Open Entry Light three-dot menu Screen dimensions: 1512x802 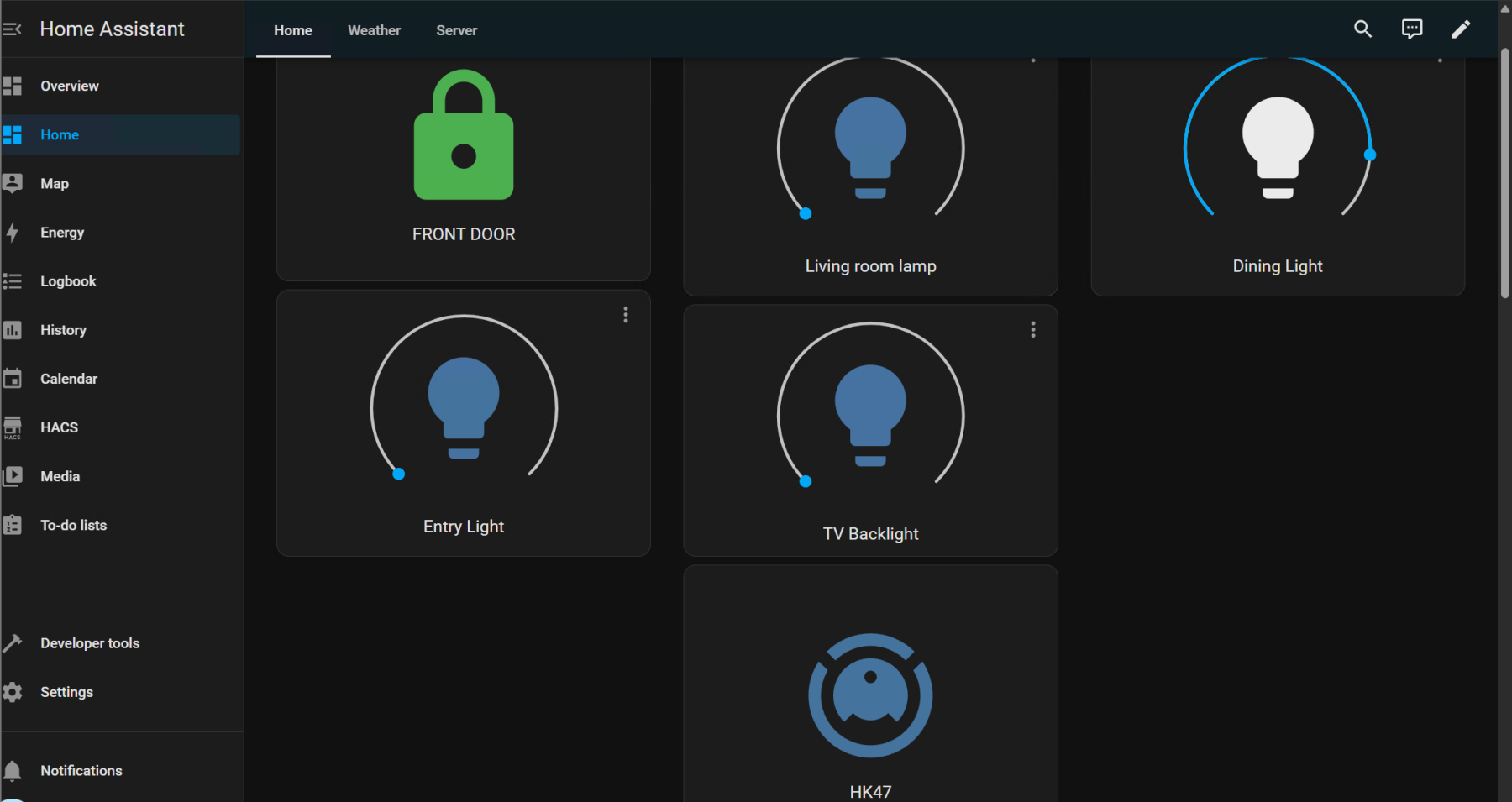(626, 315)
